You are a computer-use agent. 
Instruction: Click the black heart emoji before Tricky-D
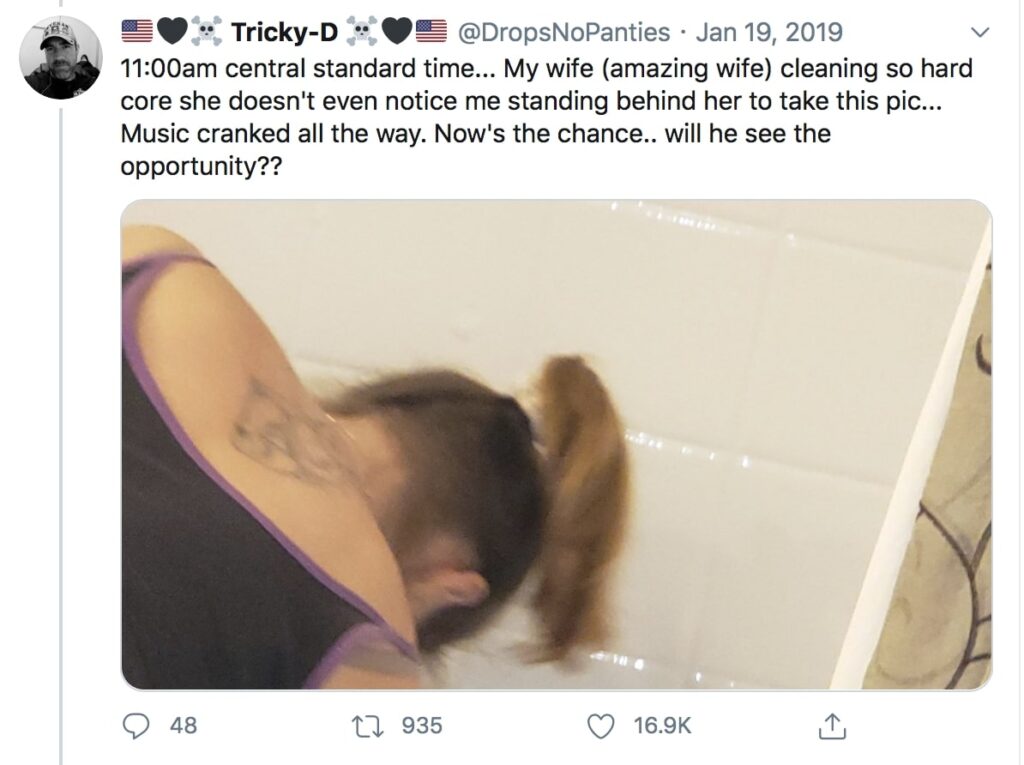coord(172,32)
